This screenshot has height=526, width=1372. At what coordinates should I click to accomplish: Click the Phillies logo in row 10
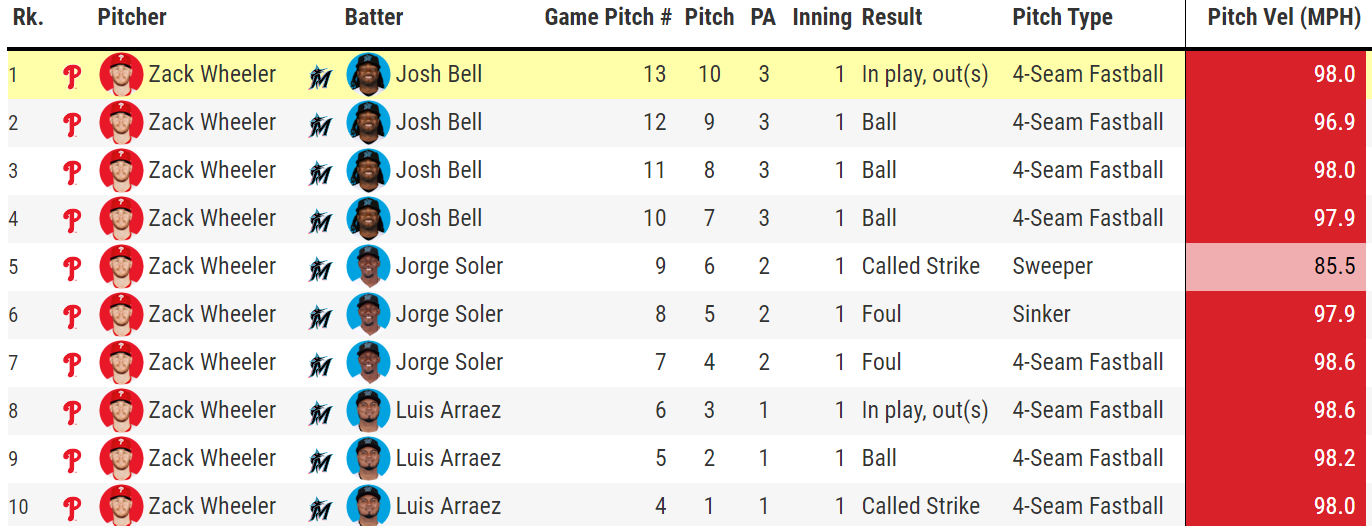pos(72,507)
